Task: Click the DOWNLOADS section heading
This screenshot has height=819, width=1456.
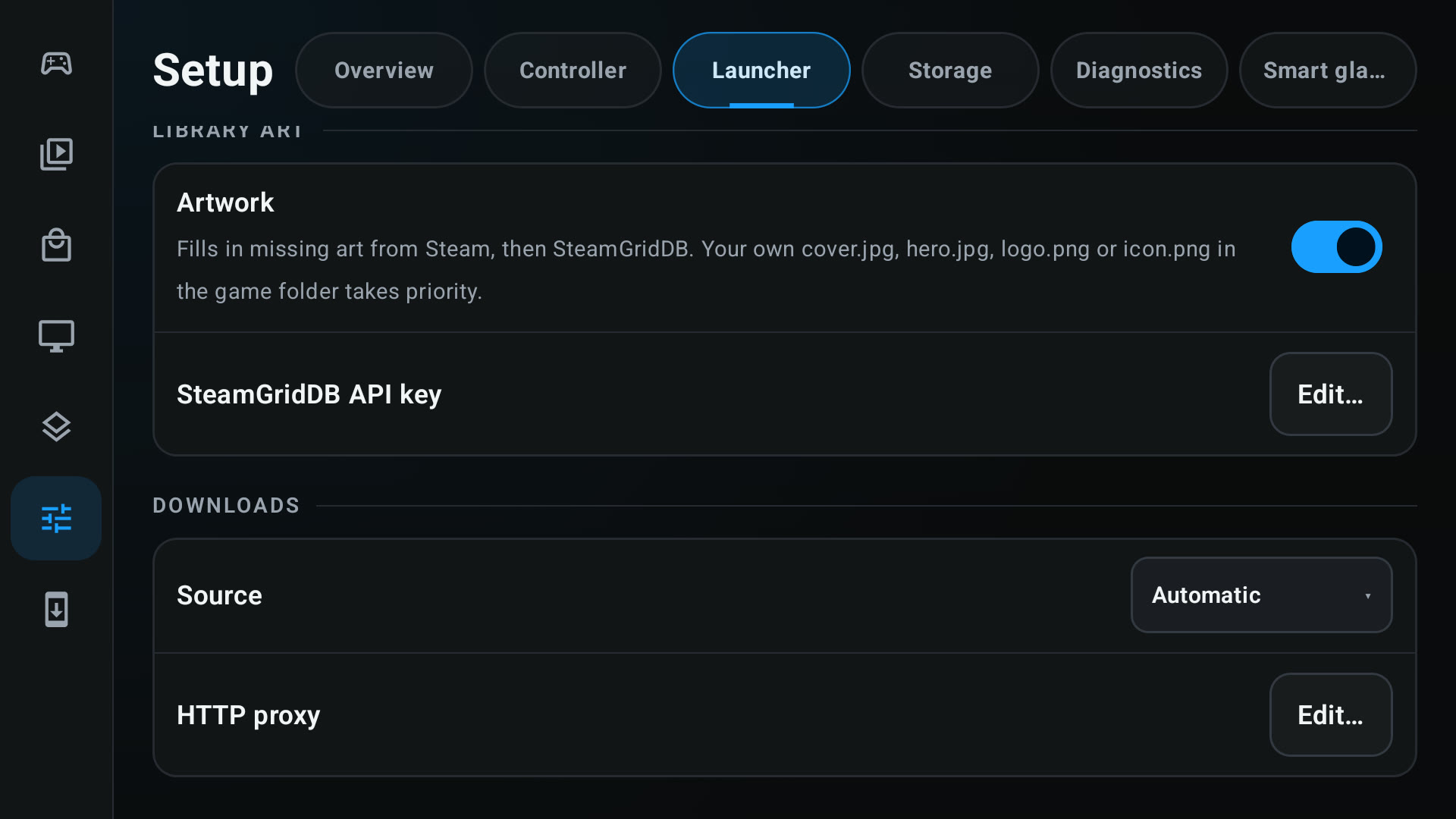Action: [226, 506]
